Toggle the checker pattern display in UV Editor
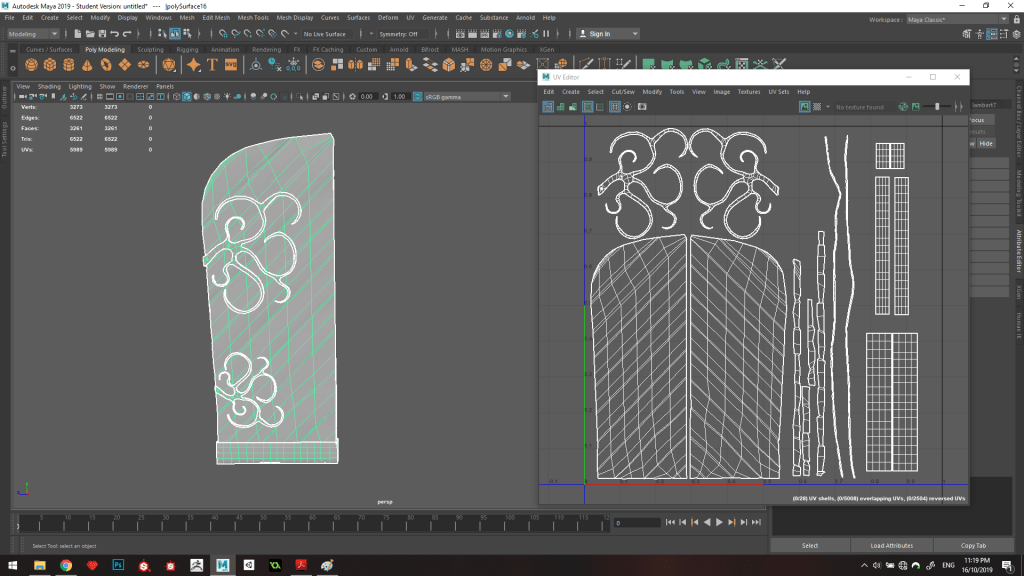The height and width of the screenshot is (576, 1024). pos(817,106)
